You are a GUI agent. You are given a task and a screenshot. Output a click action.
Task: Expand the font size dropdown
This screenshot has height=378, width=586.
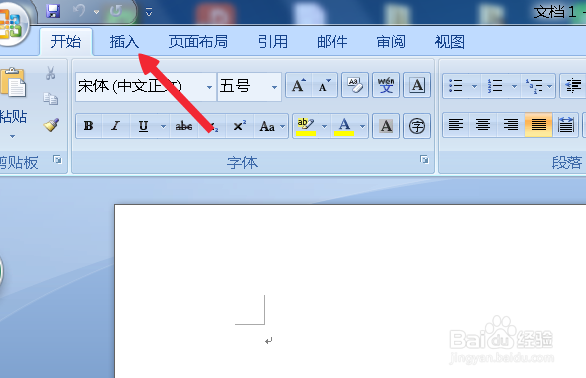(274, 87)
